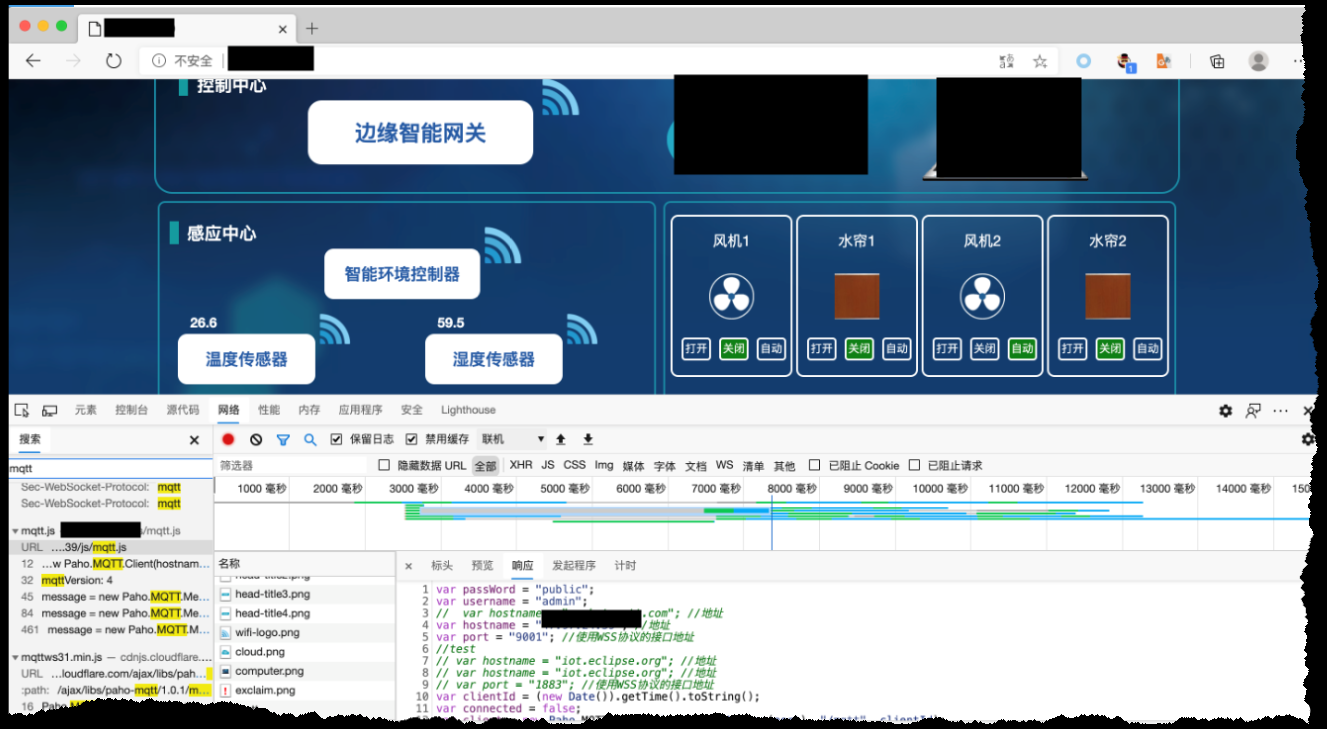Open DevTools settings gear icon

(x=1225, y=410)
